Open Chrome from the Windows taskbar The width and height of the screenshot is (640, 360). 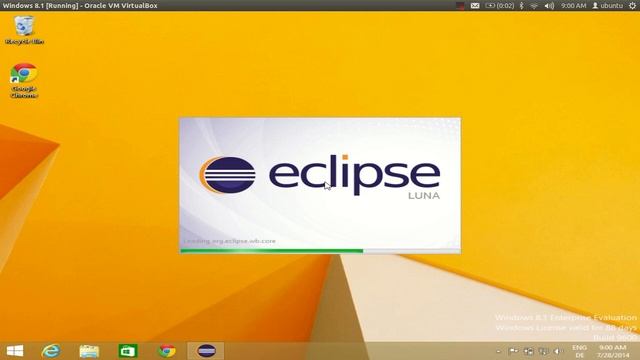[x=167, y=351]
